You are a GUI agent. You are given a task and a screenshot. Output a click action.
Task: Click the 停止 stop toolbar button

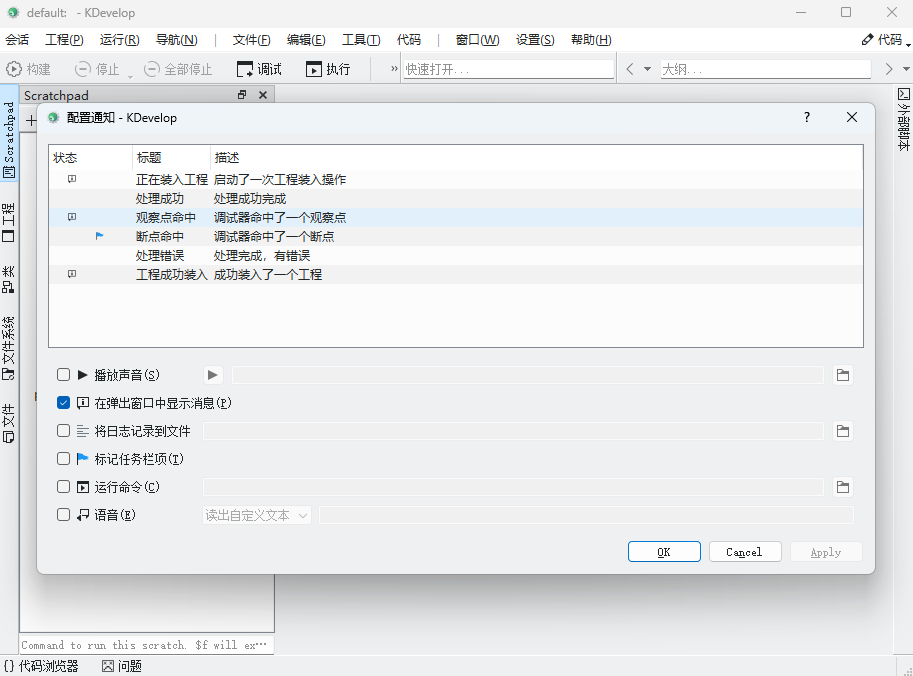(x=97, y=69)
